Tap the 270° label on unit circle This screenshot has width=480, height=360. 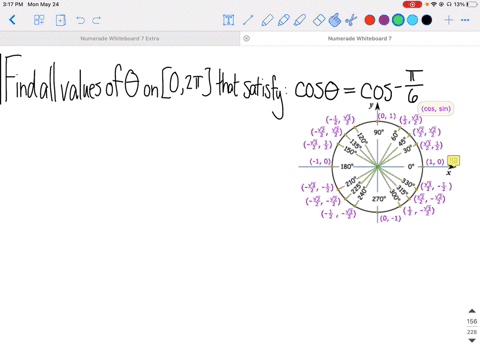[379, 199]
